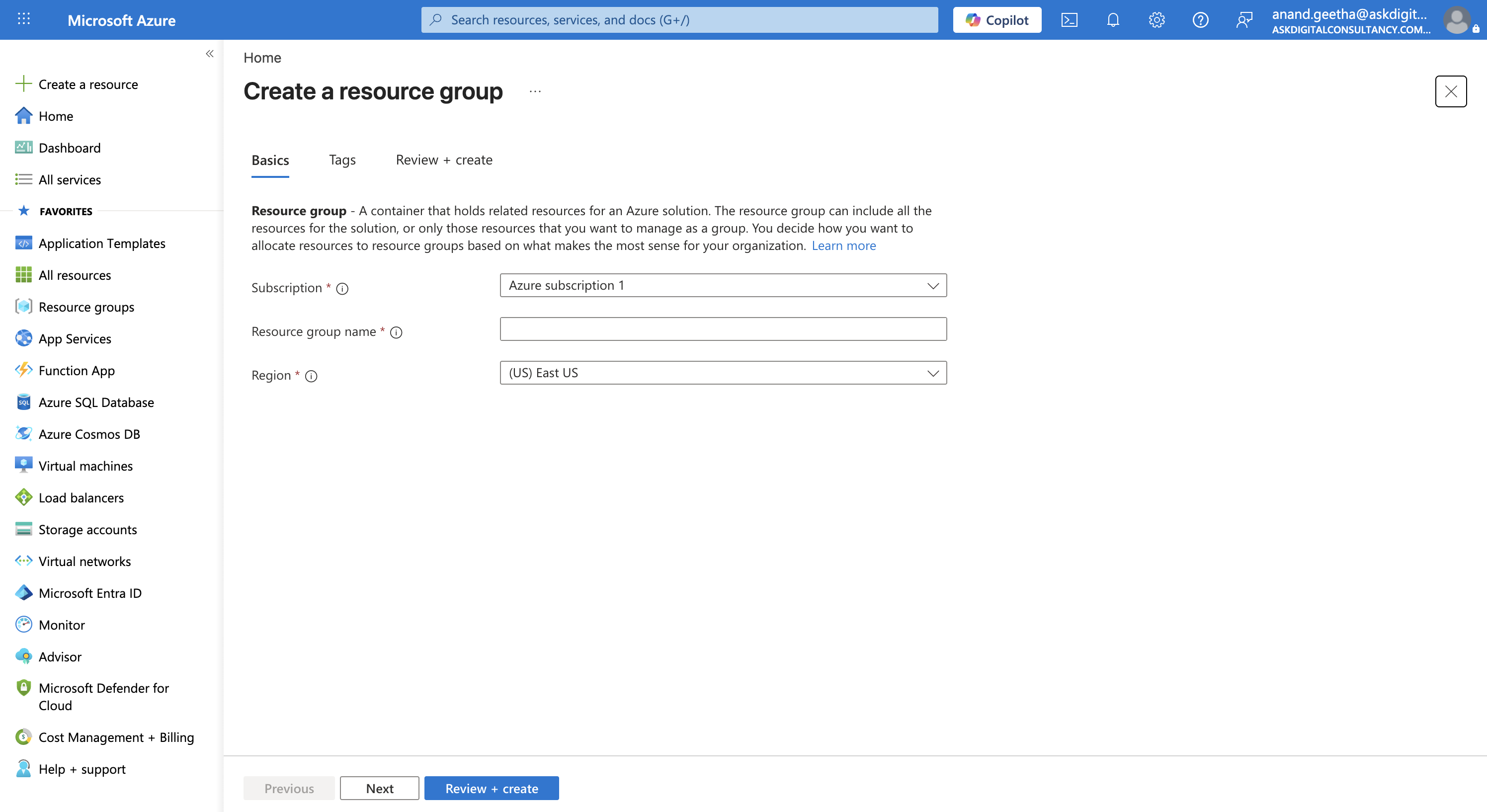Click the Virtual networks icon
1487x812 pixels.
[24, 561]
